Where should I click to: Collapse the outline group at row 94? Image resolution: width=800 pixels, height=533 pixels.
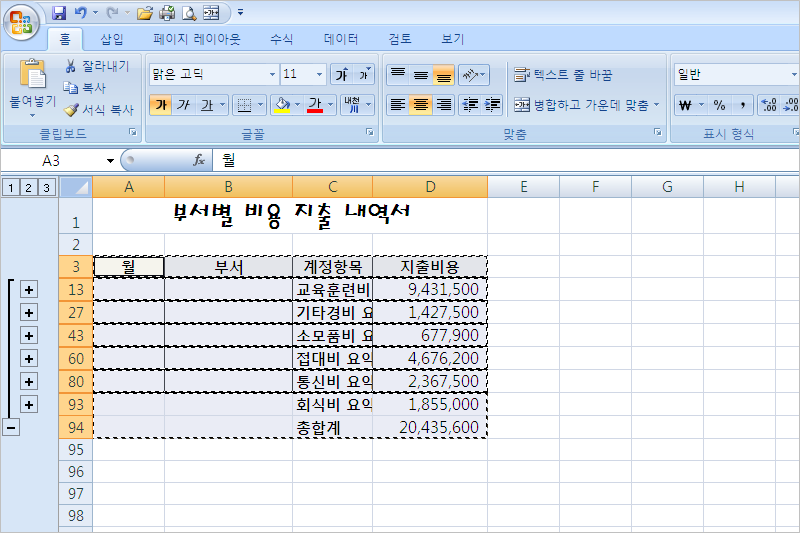point(11,427)
